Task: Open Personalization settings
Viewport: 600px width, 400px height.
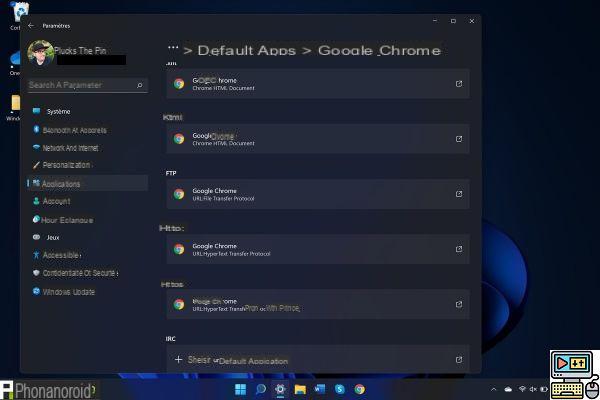Action: click(88, 165)
